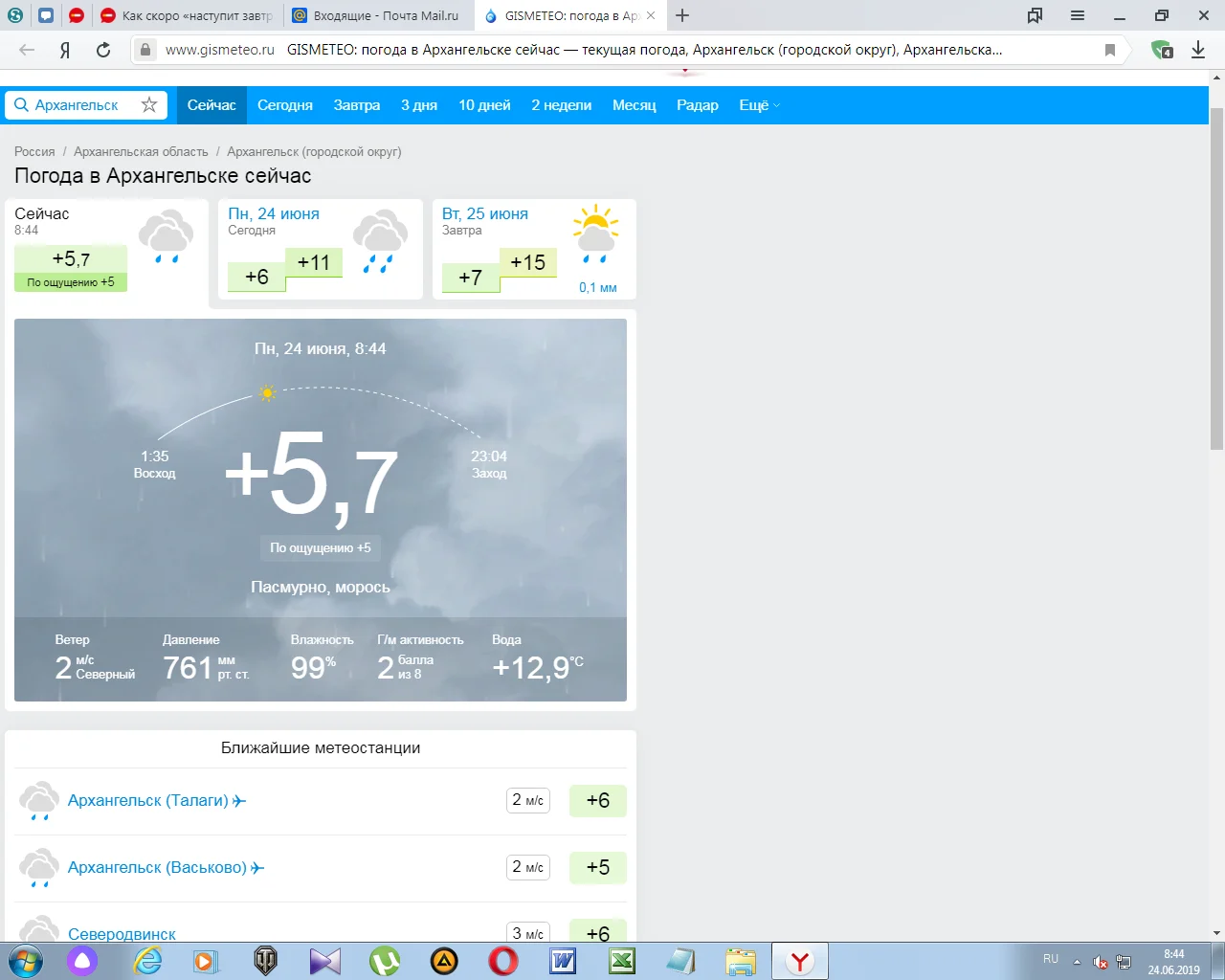The height and width of the screenshot is (980, 1225).
Task: Show hidden system tray icons arrow
Action: [1077, 961]
